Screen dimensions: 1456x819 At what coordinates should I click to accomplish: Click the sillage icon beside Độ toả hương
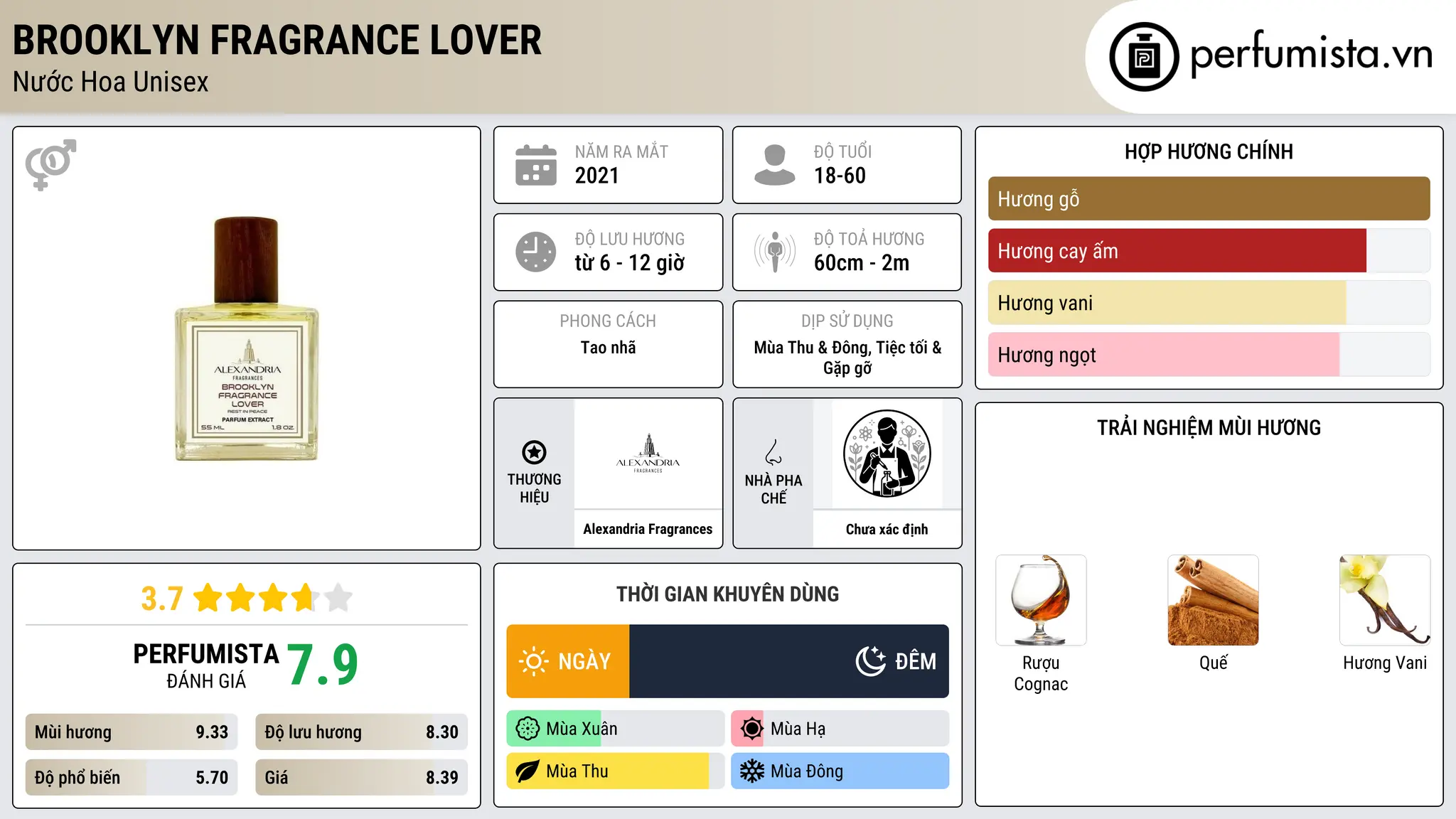tap(775, 252)
